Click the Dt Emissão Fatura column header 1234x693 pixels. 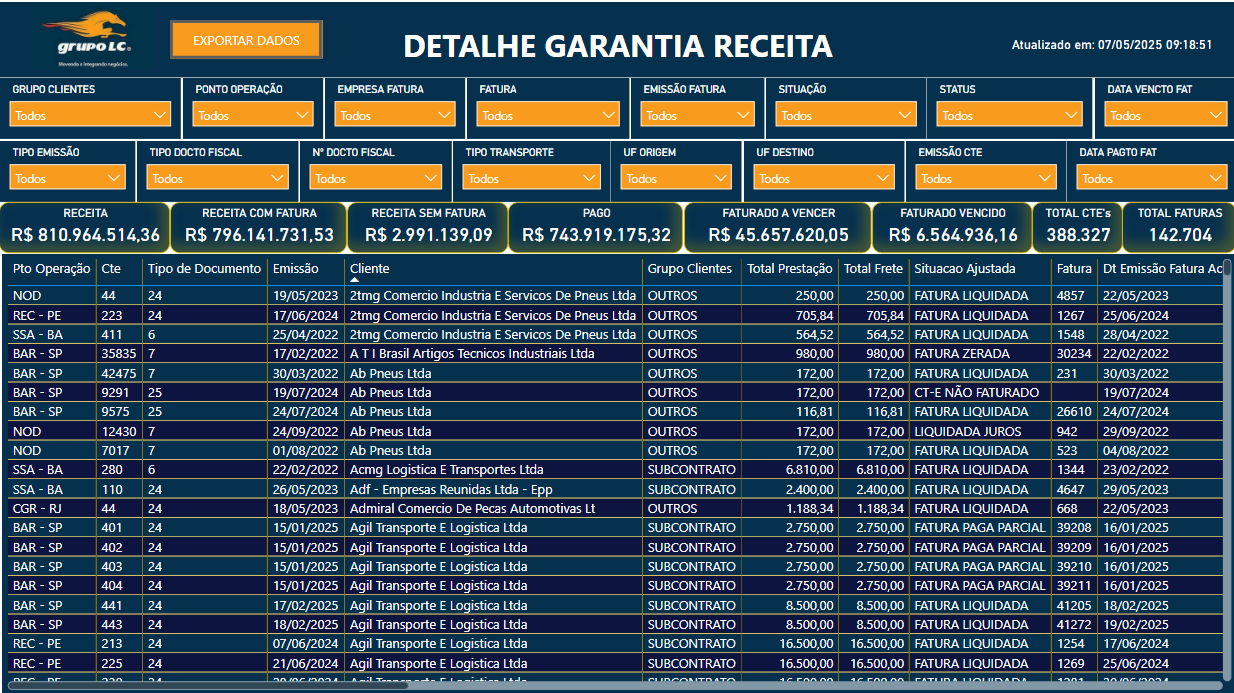(1162, 268)
